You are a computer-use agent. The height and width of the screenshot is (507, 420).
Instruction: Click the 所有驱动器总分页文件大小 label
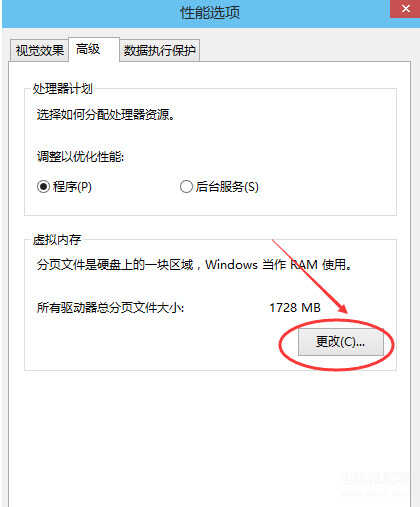point(110,307)
